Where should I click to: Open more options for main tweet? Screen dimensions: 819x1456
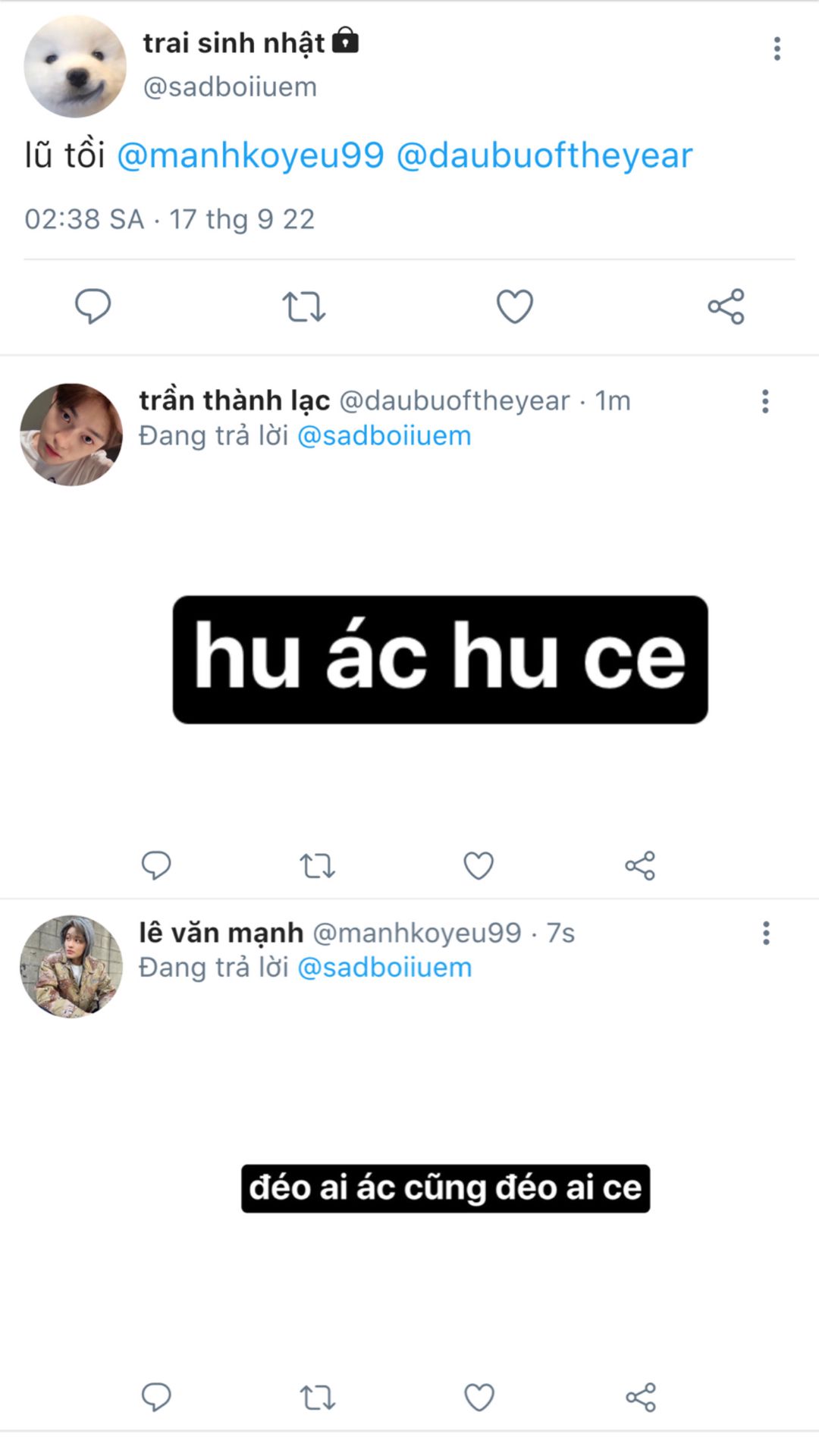point(777,49)
